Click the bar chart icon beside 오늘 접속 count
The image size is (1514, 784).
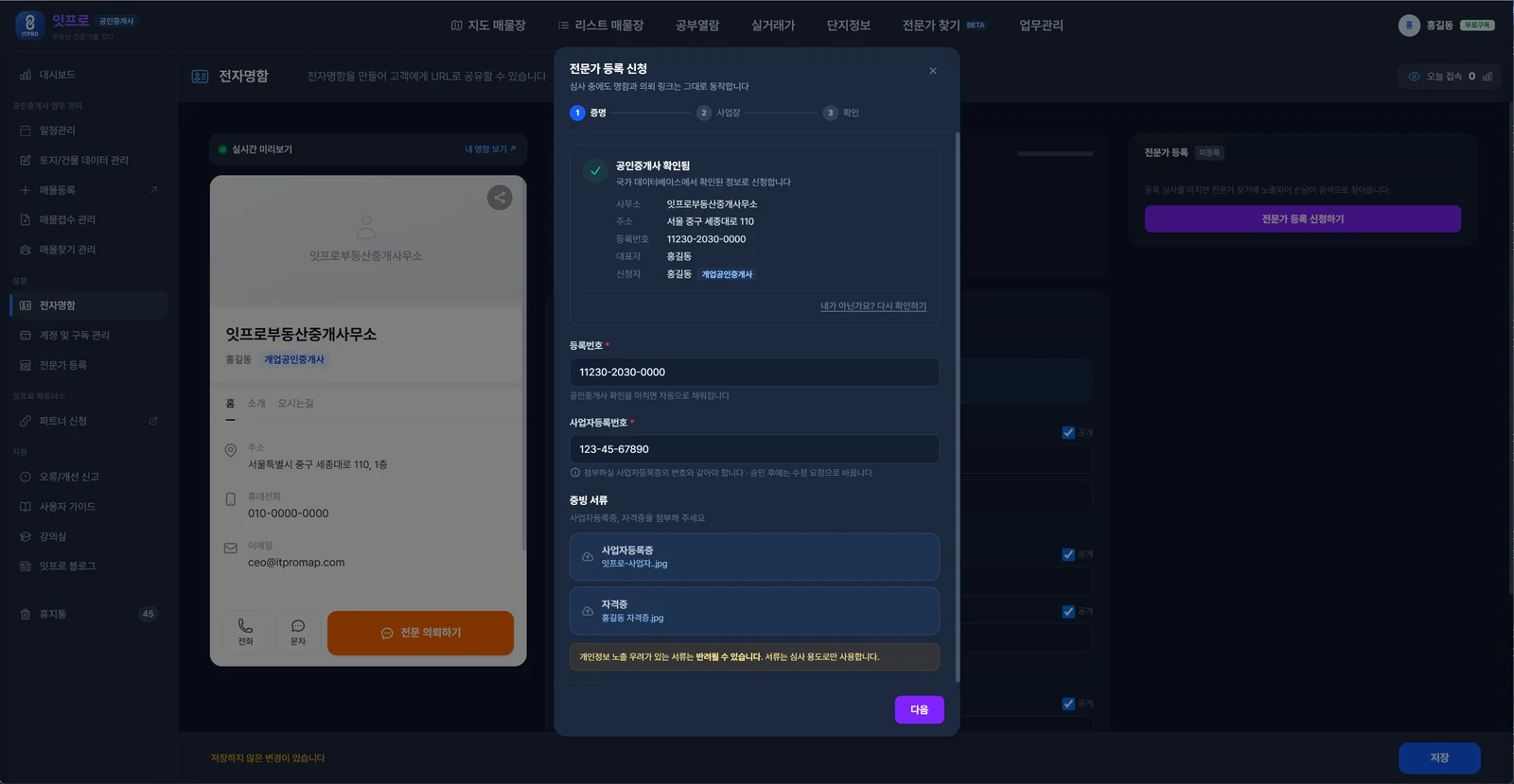[x=1488, y=77]
